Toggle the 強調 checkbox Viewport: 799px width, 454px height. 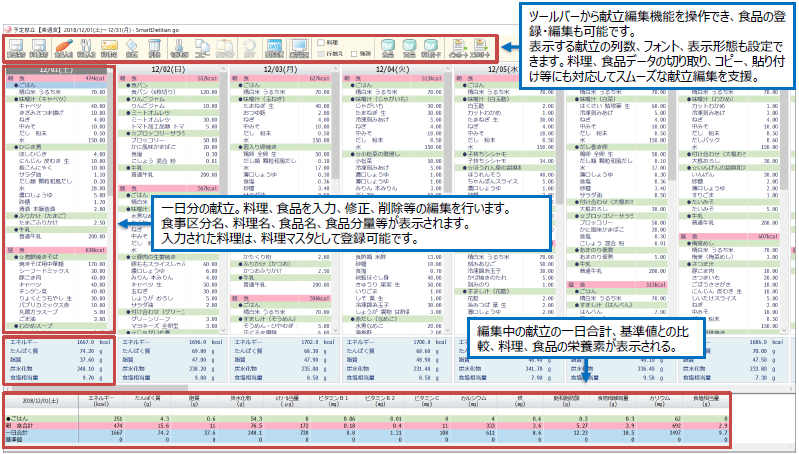353,53
